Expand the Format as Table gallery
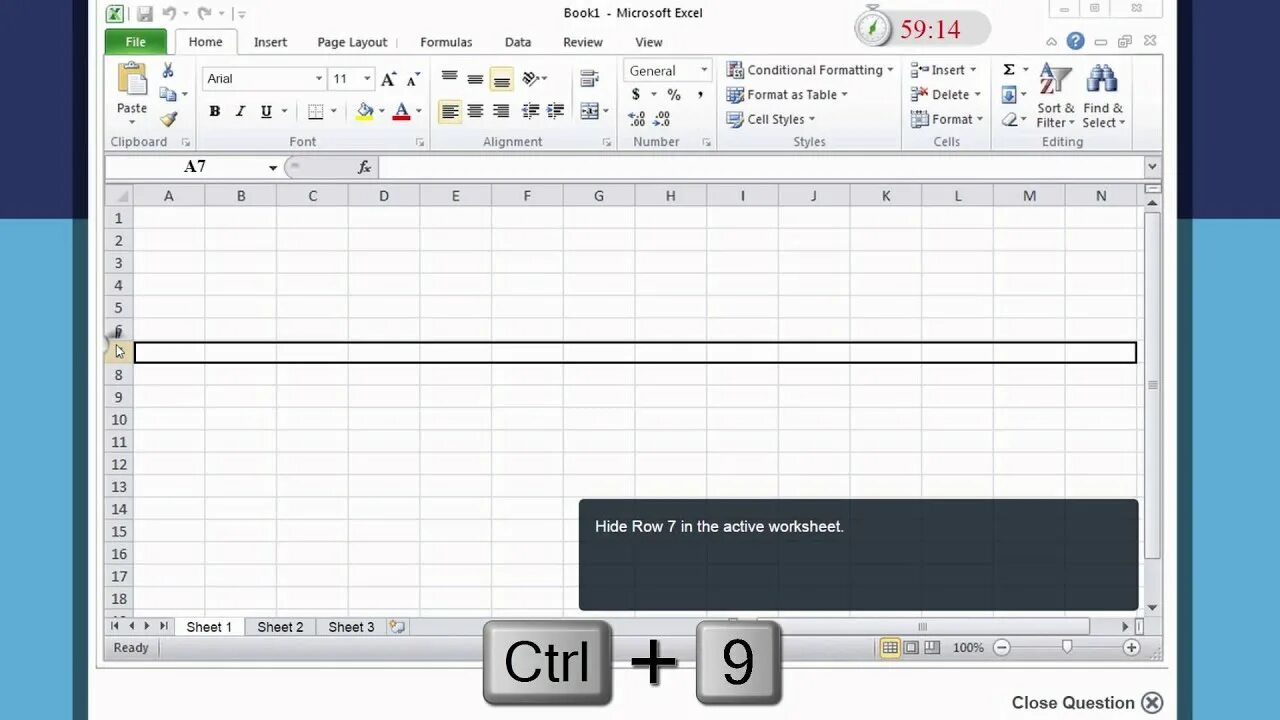Screen dimensions: 1280x720 (x=787, y=94)
